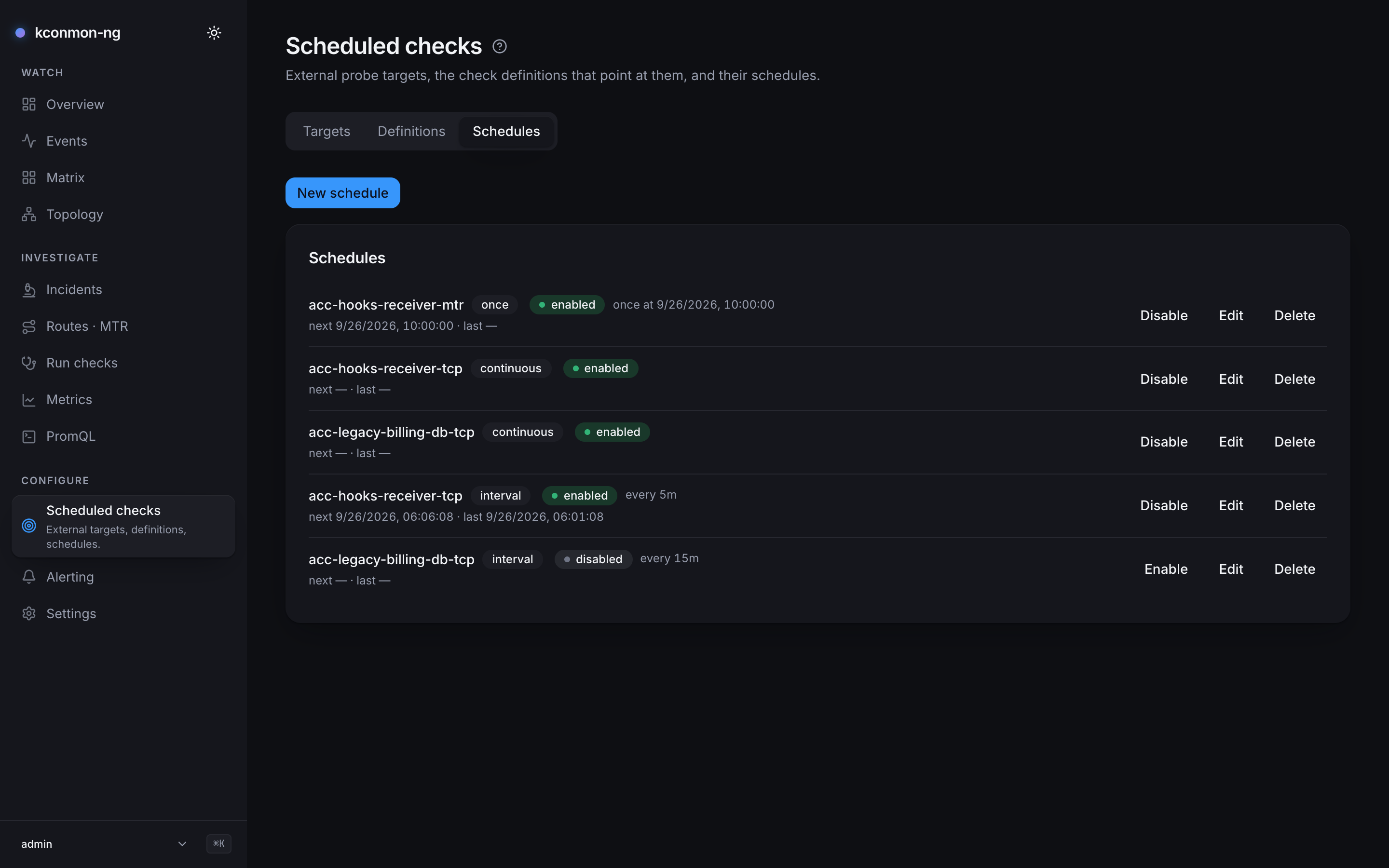Switch to the Definitions tab
This screenshot has height=868, width=1389.
pos(411,132)
